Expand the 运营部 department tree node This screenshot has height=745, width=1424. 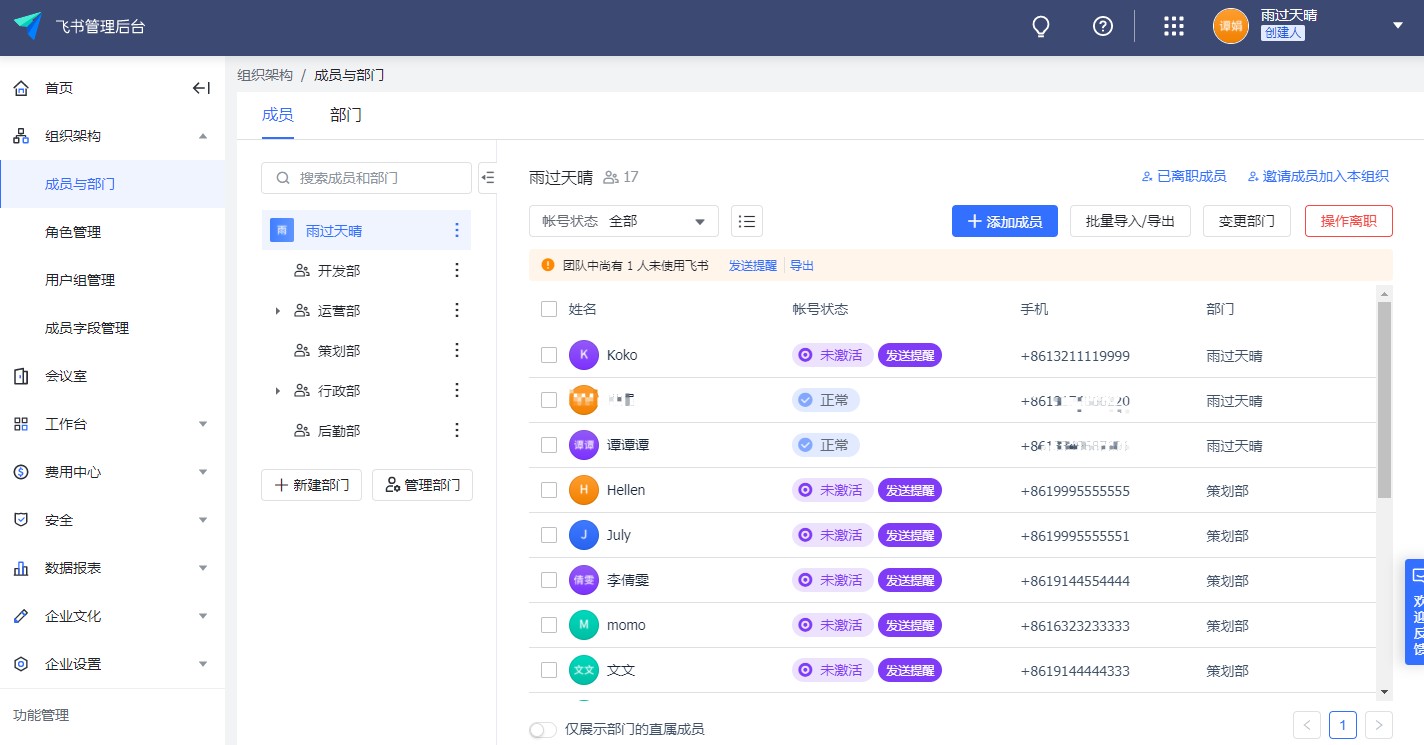click(x=278, y=311)
